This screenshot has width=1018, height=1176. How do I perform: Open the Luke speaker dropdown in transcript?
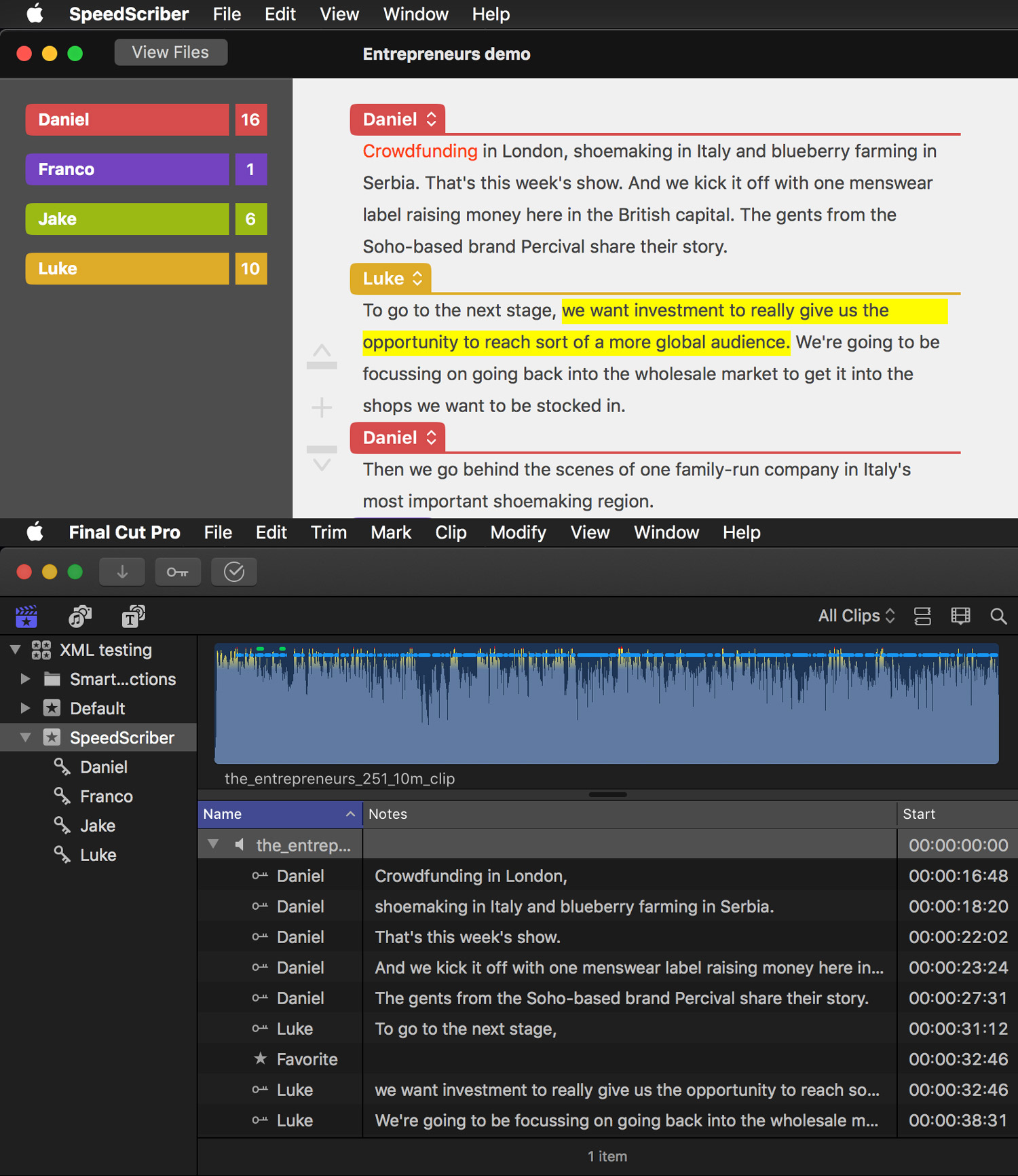point(391,278)
